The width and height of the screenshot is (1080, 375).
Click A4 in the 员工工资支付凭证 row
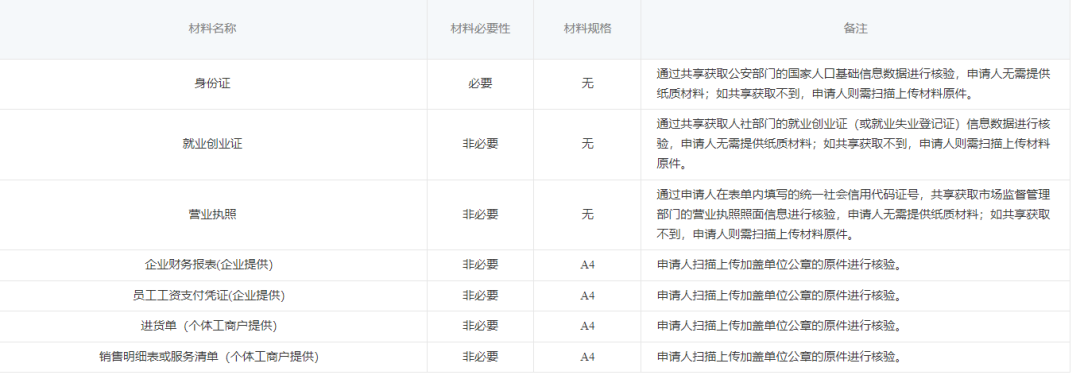588,296
